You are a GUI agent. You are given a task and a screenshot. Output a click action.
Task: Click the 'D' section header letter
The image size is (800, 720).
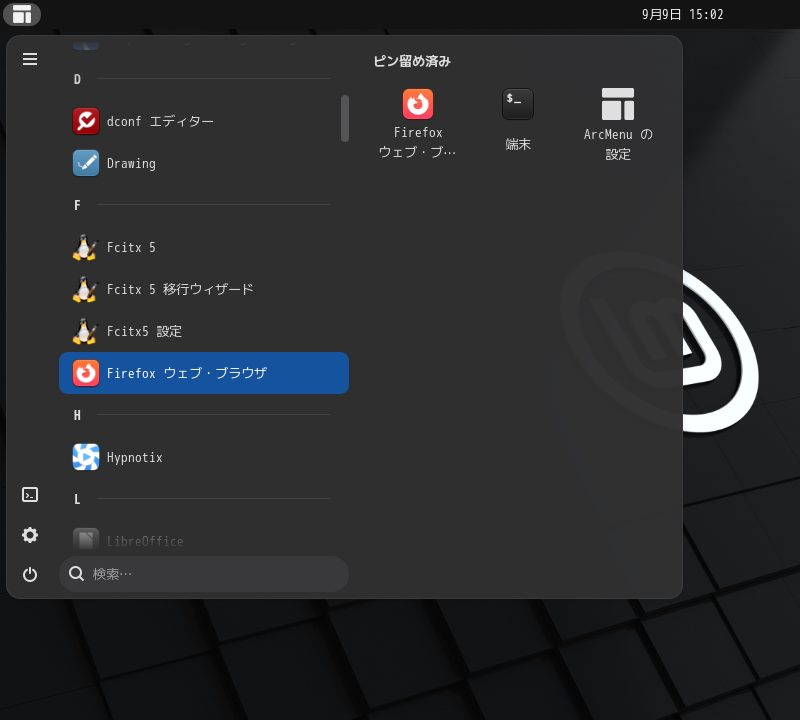pyautogui.click(x=77, y=79)
